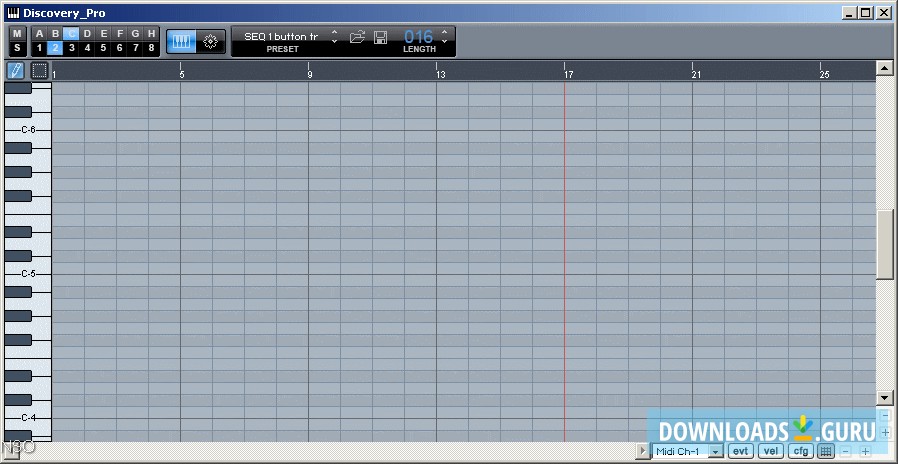Click the C-4 piano key
Image resolution: width=898 pixels, height=464 pixels.
tap(28, 418)
